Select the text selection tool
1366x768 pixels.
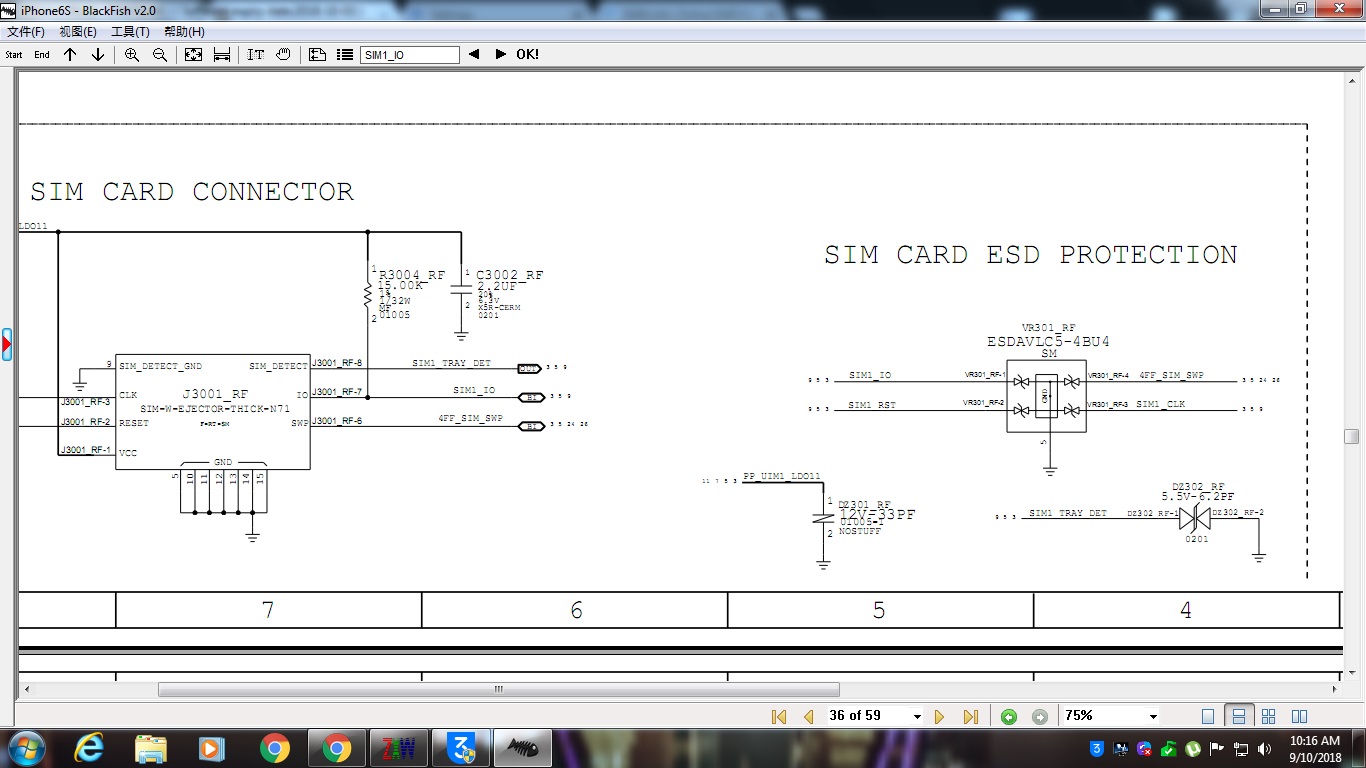pos(256,55)
